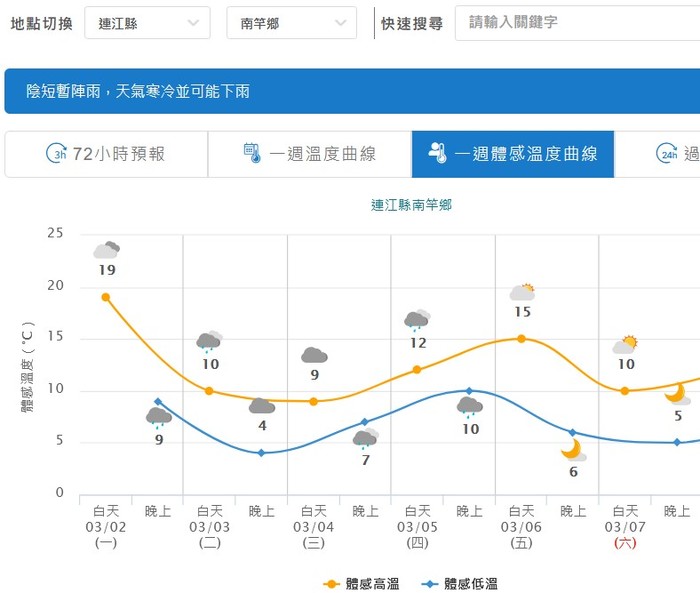Click the cloudy icon above 03/02 daytime
Screen dimensions: 700x593
[106, 250]
